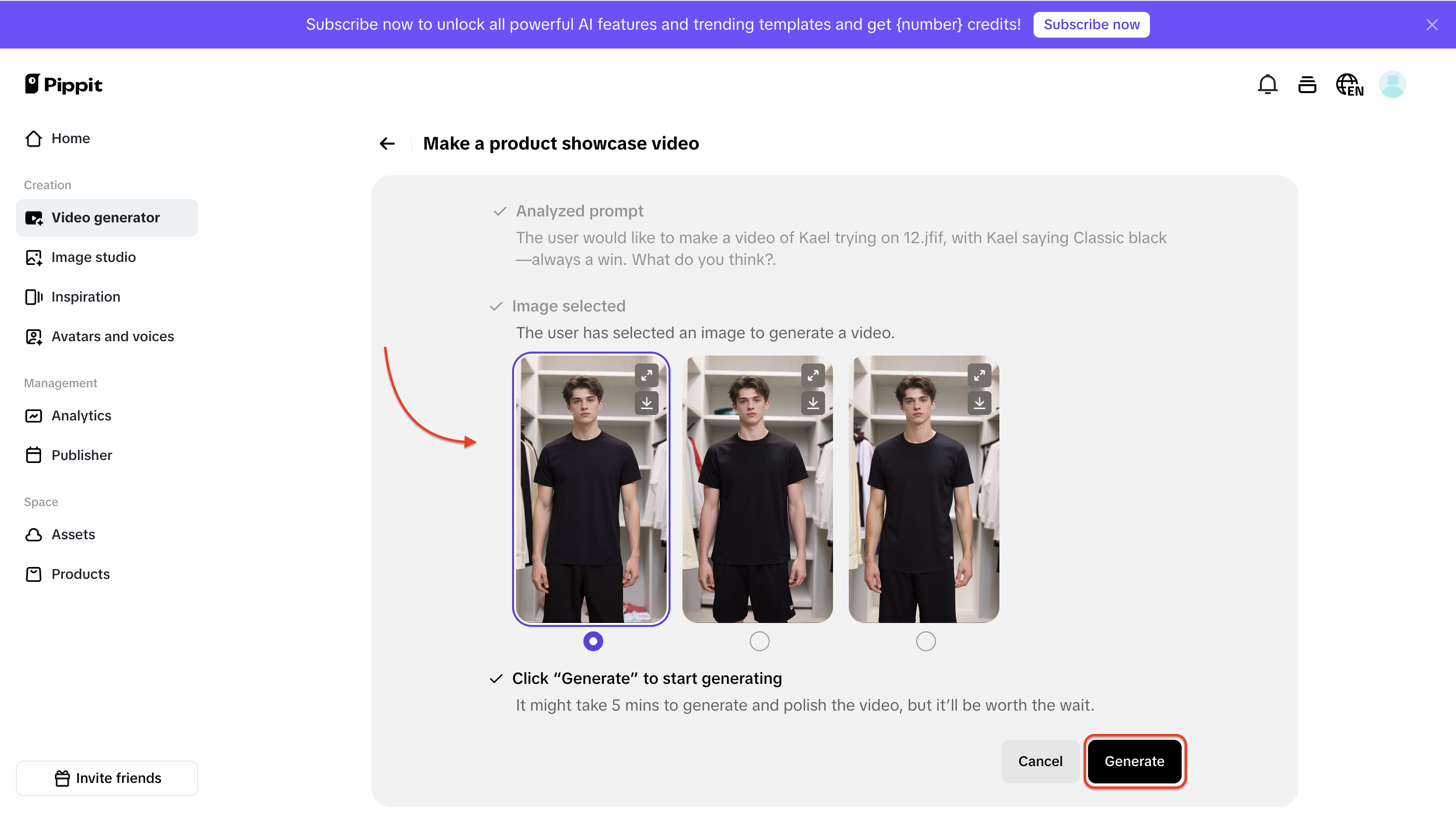Expand the first generated image fullscreen
This screenshot has height=824, width=1456.
click(646, 375)
